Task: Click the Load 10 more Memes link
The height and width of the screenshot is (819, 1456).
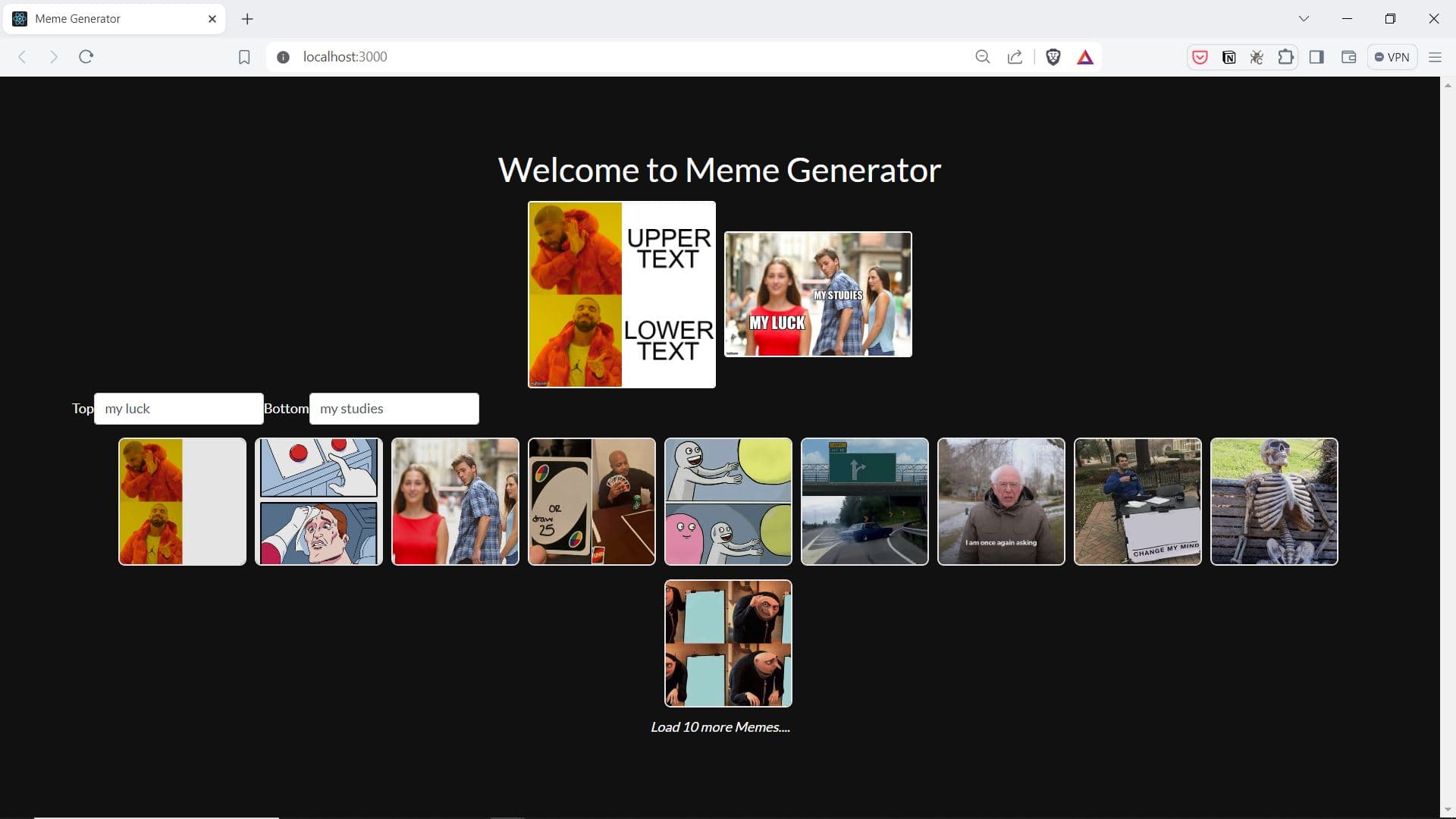Action: pos(720,727)
